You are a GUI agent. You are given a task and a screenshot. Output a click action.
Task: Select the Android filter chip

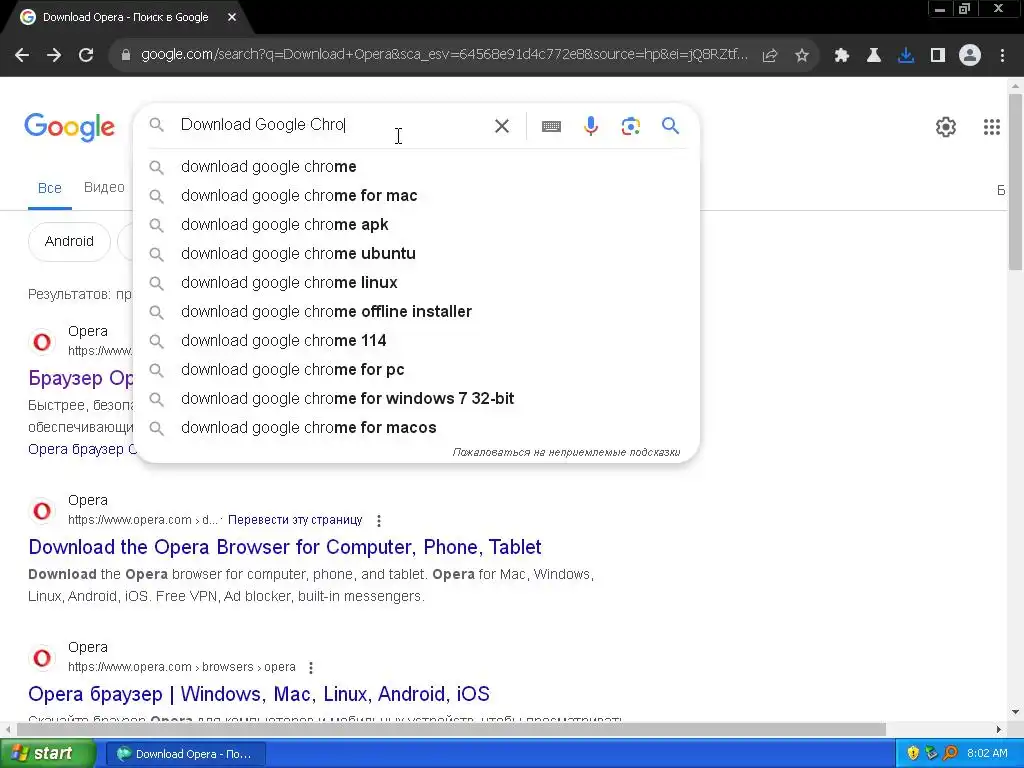click(69, 241)
